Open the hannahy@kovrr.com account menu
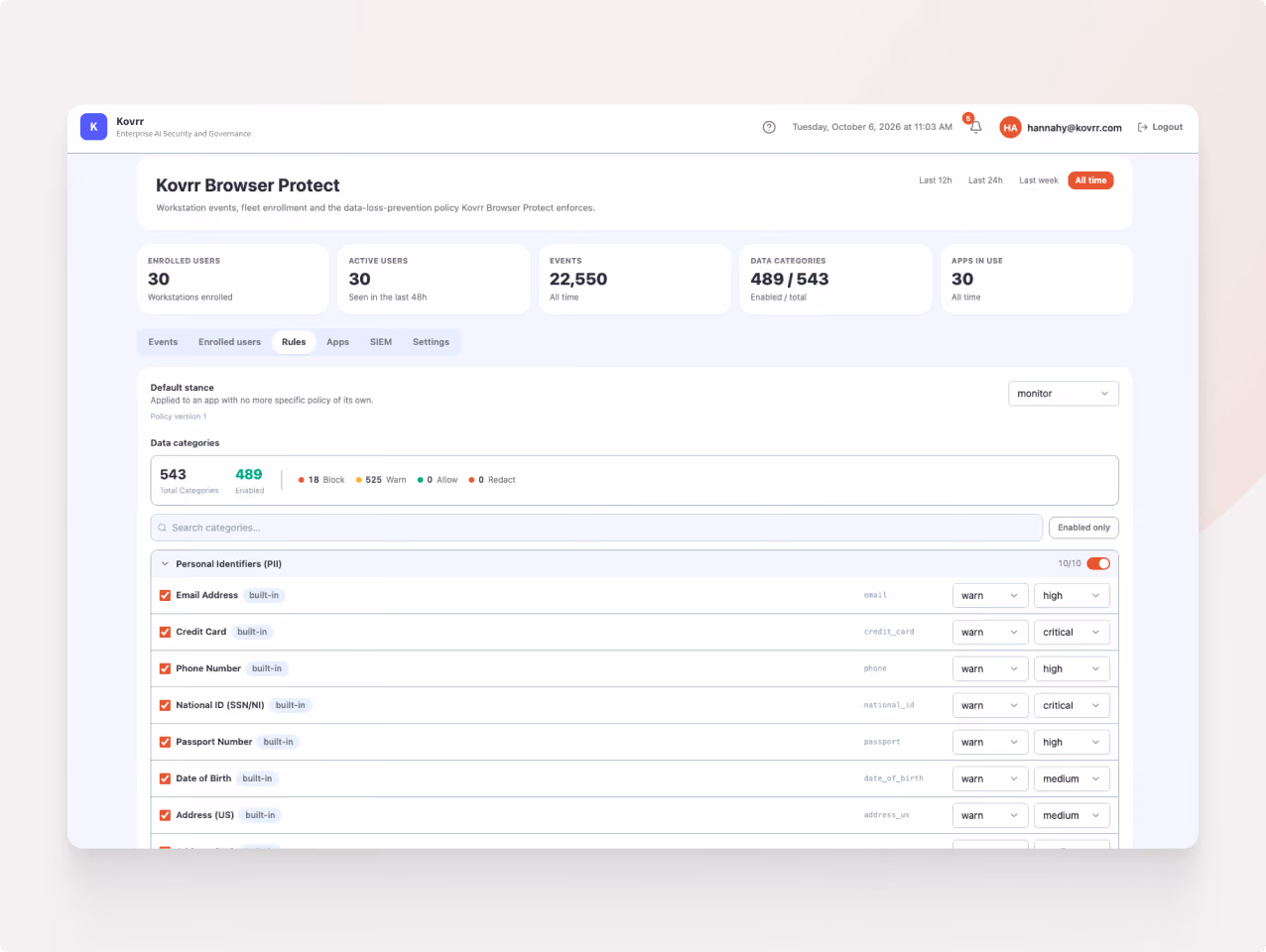The width and height of the screenshot is (1266, 952). click(1075, 128)
